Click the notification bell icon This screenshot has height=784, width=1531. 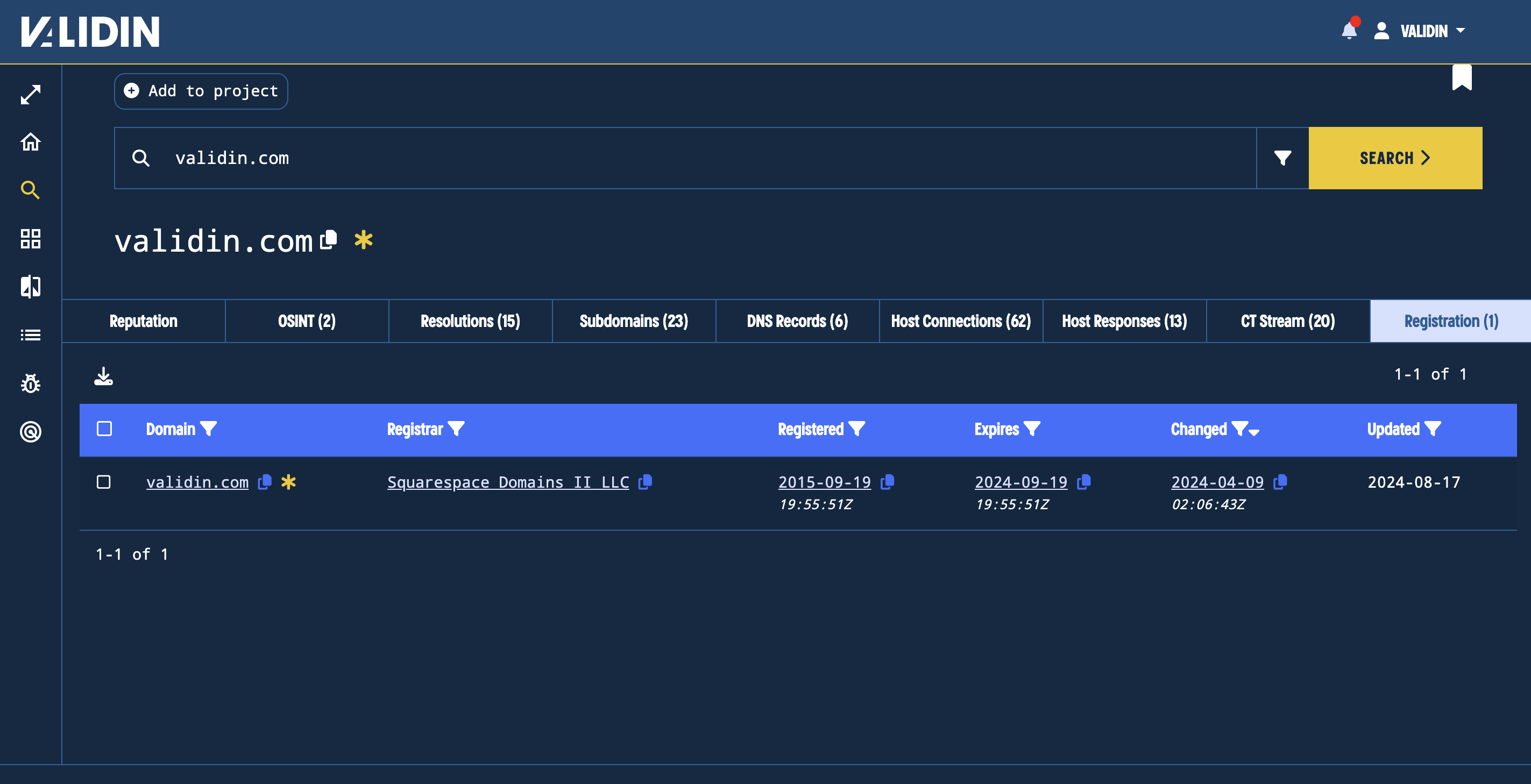(1350, 30)
